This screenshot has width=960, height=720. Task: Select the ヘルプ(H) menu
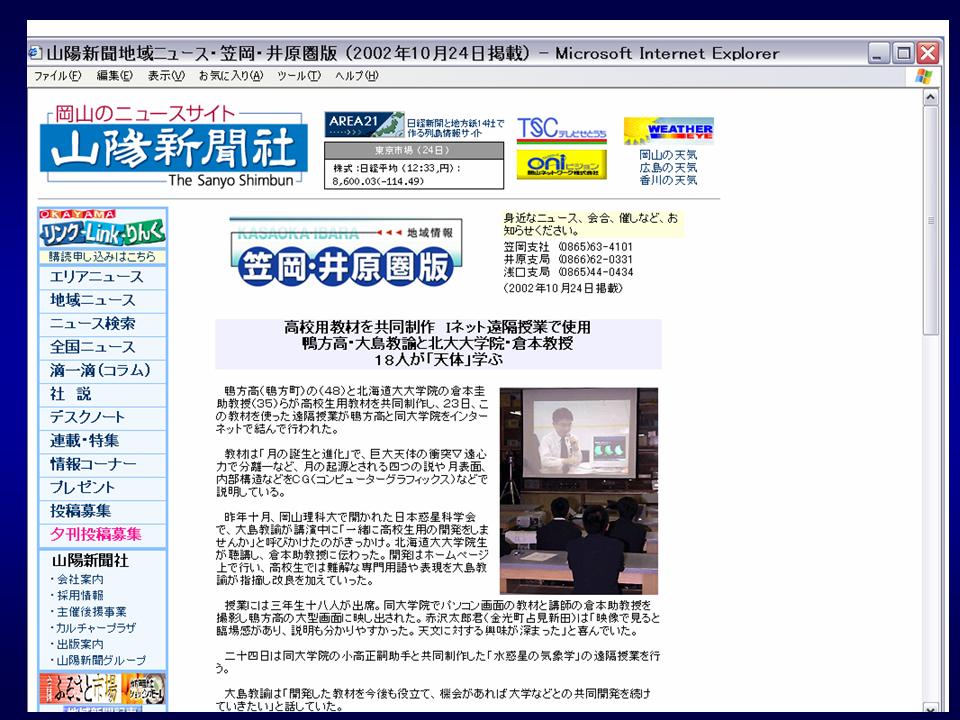357,76
